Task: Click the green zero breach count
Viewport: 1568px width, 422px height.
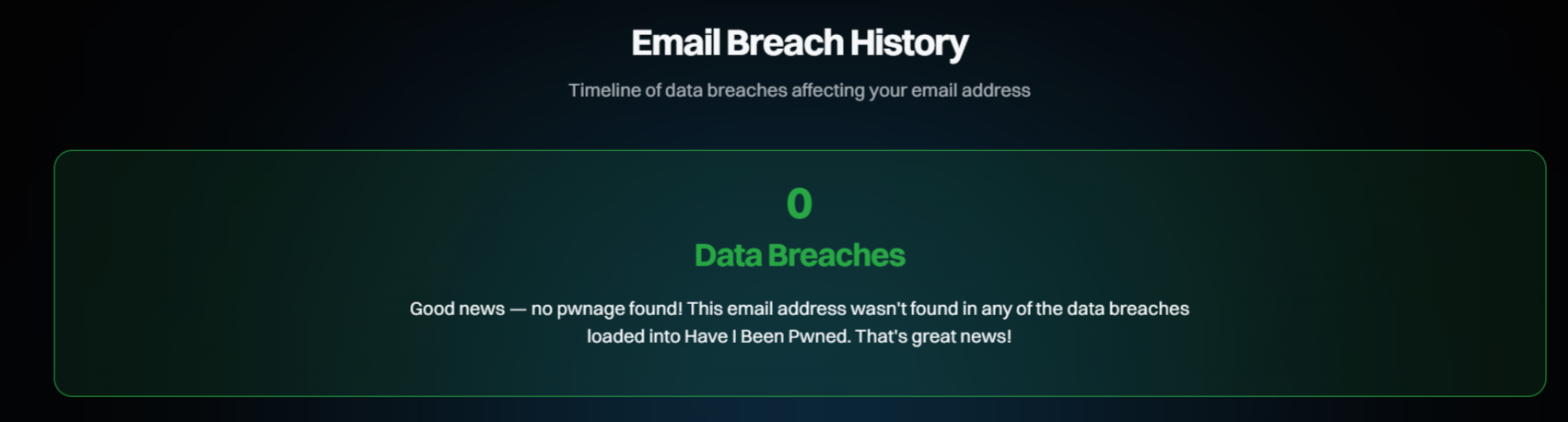Action: point(799,204)
